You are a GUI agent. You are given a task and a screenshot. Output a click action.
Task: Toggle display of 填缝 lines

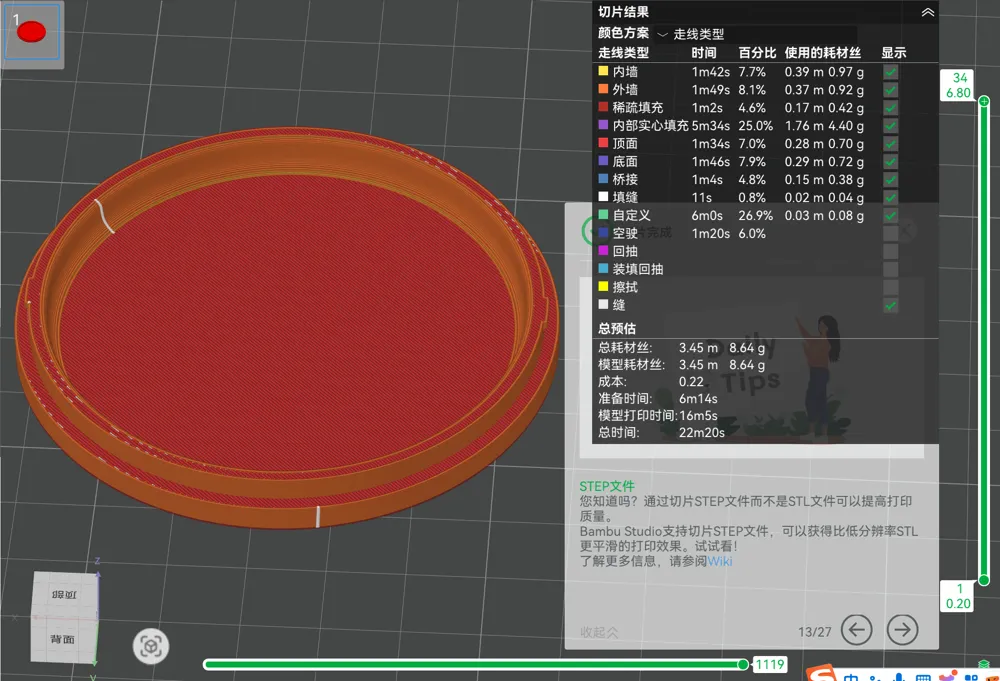(890, 197)
